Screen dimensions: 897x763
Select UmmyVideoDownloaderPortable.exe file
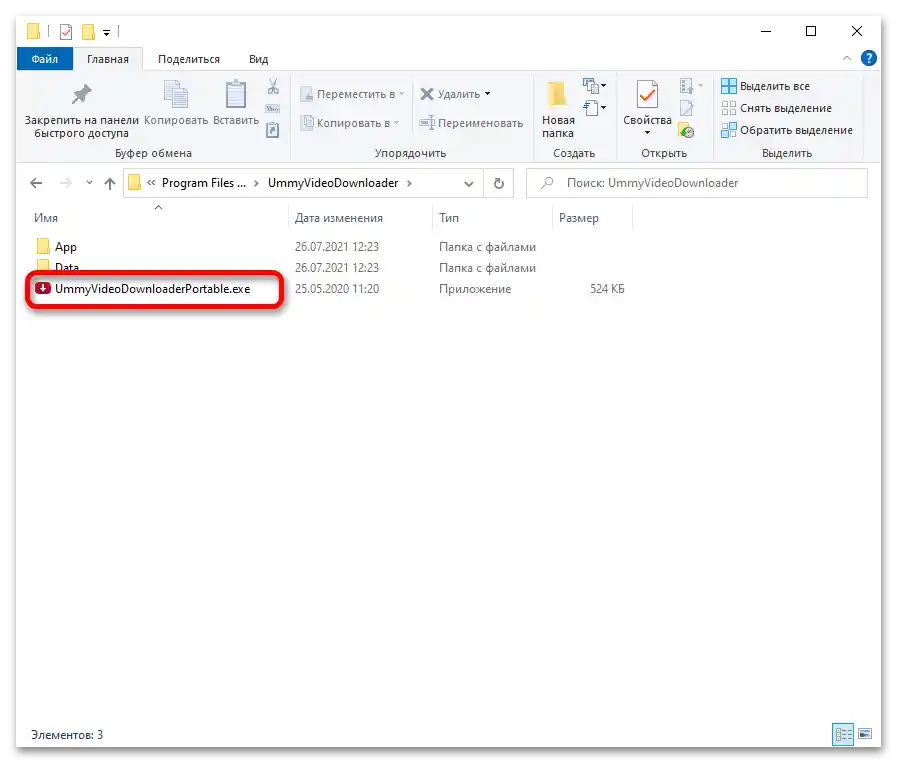(153, 289)
